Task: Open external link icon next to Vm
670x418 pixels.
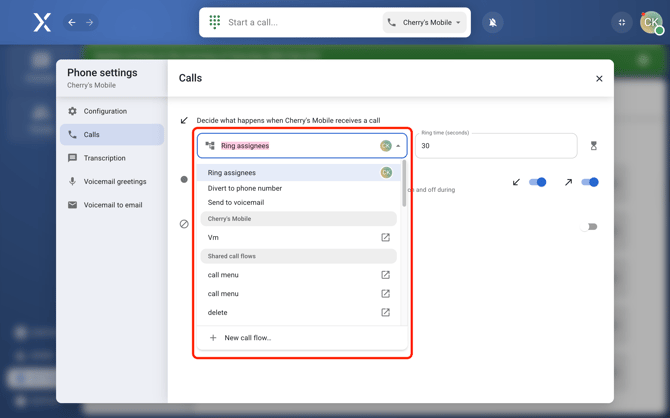Action: click(385, 238)
